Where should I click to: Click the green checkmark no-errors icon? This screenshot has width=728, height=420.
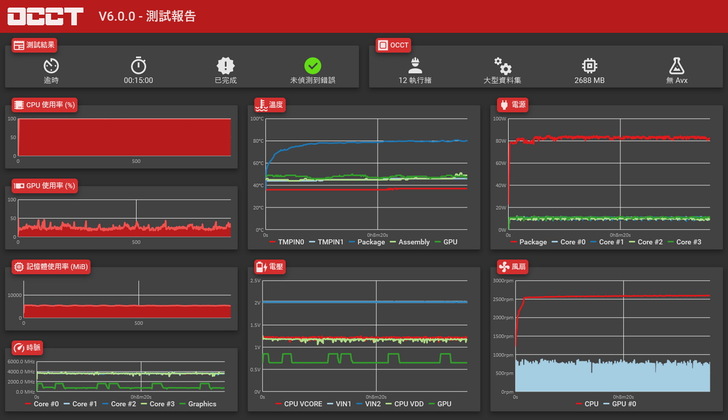[x=312, y=66]
